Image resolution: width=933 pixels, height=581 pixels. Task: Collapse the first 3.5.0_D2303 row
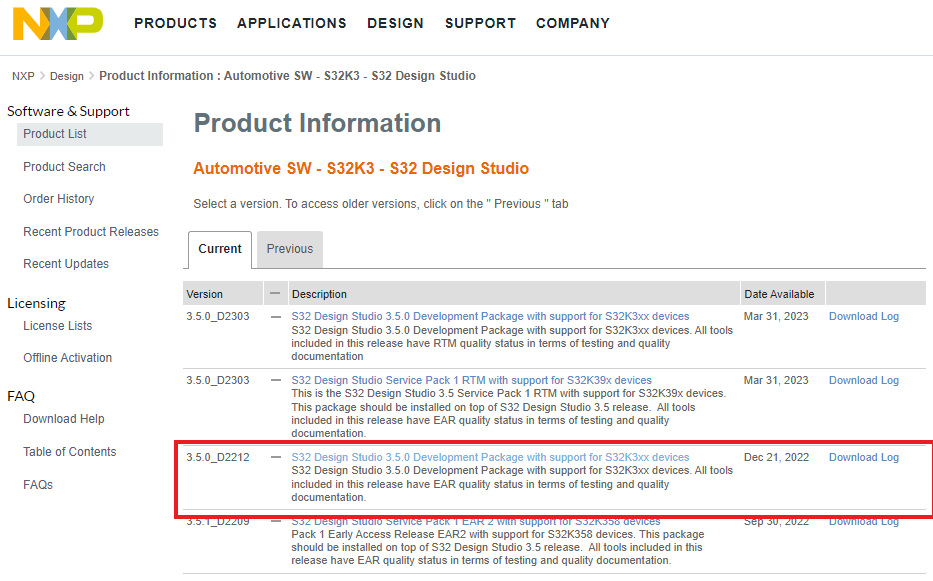pos(275,317)
